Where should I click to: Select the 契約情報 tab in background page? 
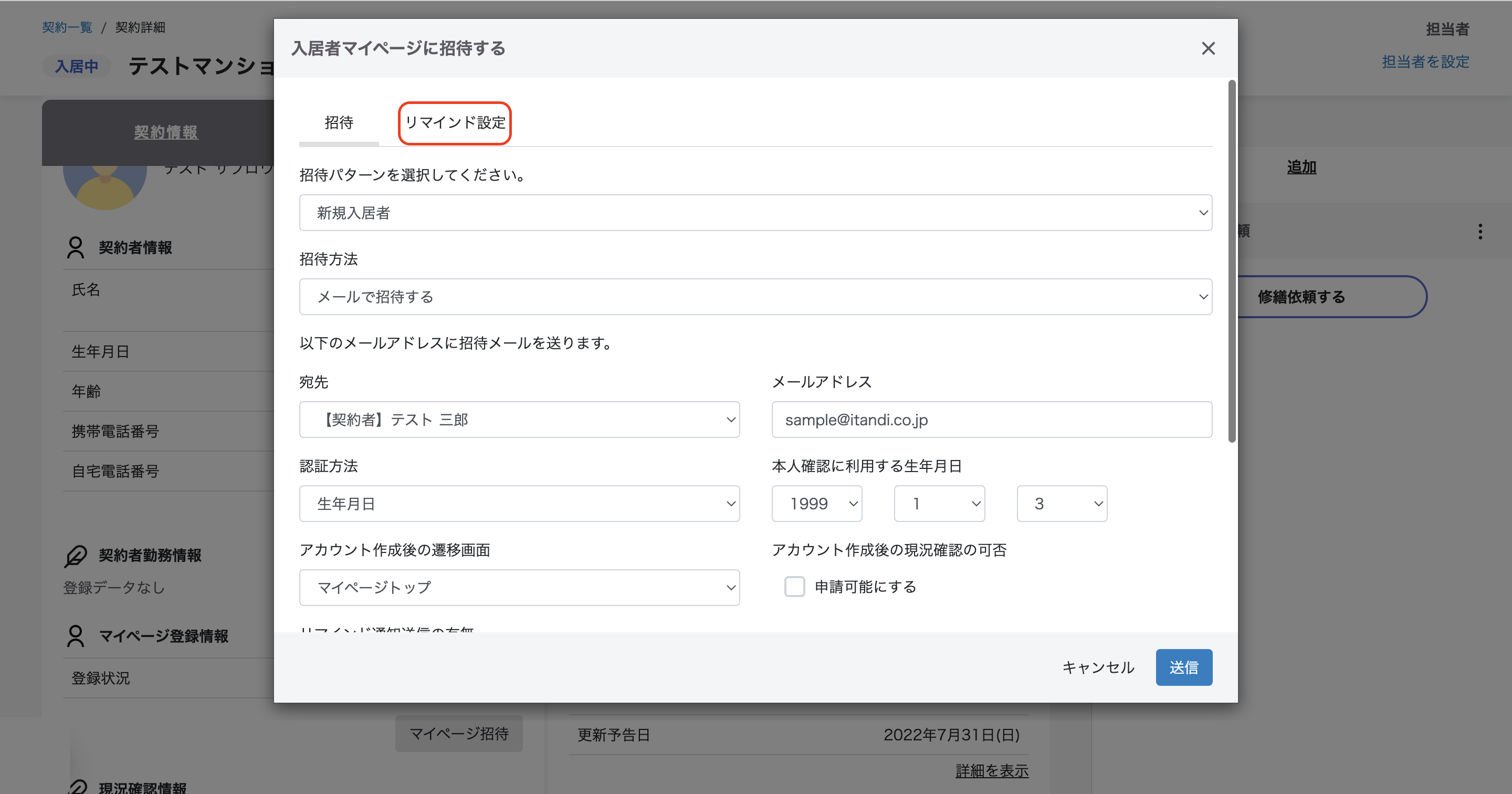[166, 132]
